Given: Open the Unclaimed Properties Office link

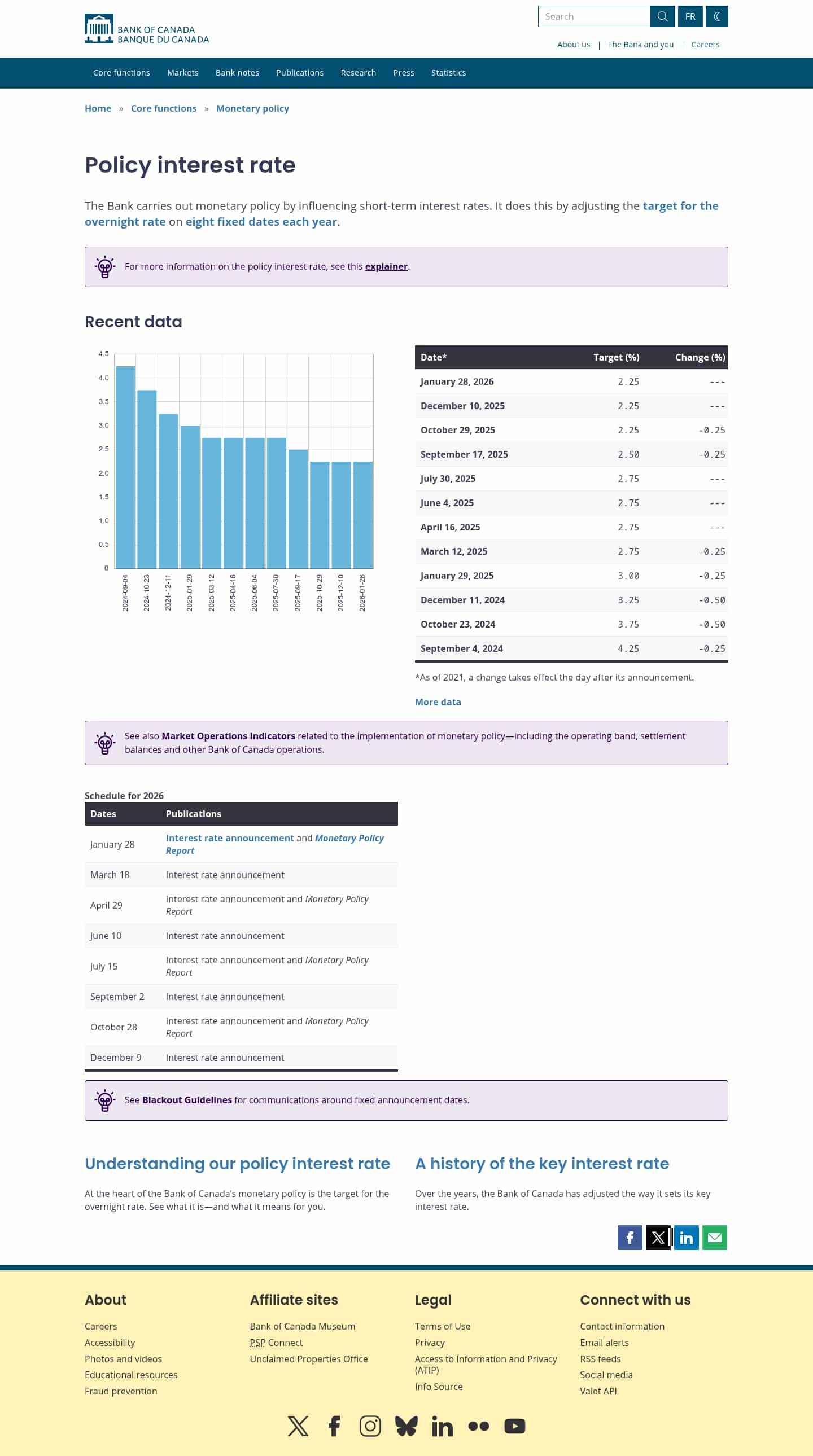Looking at the screenshot, I should click(x=309, y=1359).
